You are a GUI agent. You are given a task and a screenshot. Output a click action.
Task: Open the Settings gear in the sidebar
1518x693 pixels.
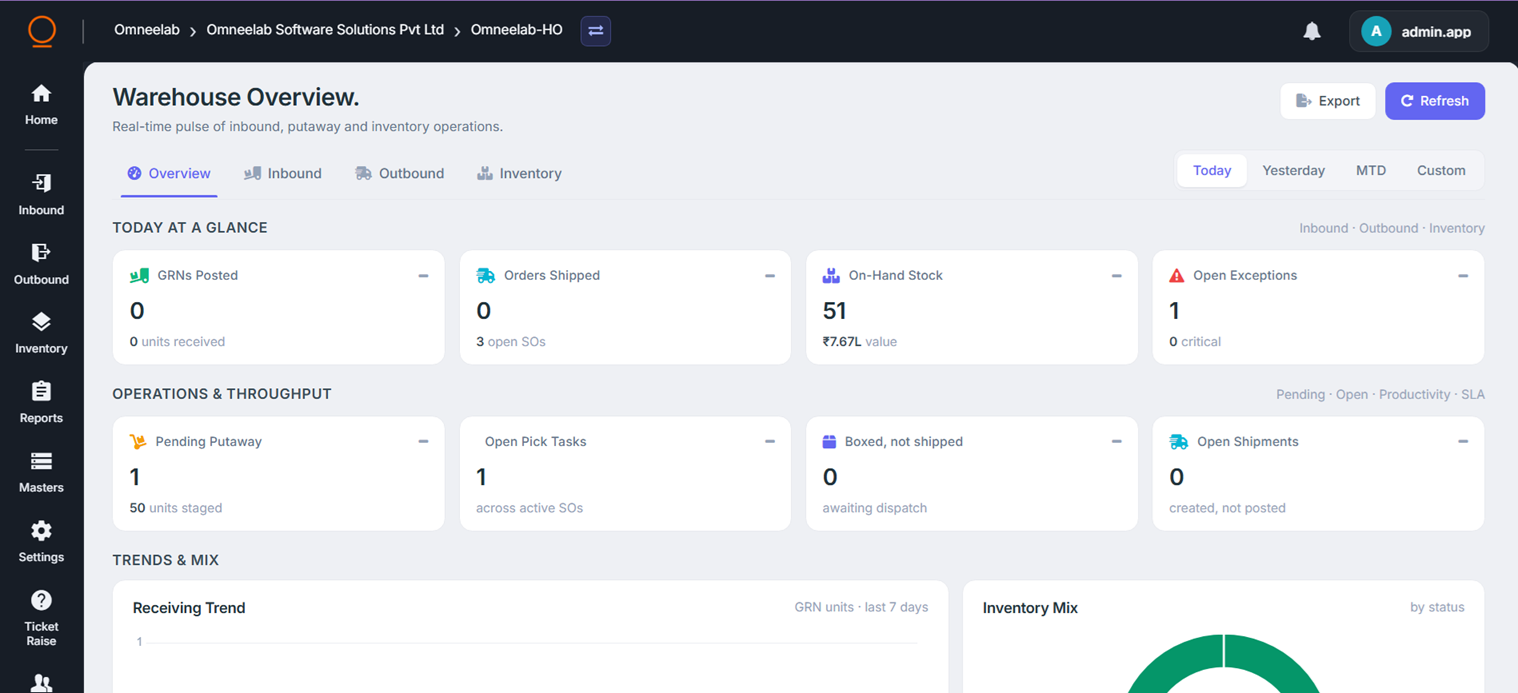(41, 541)
